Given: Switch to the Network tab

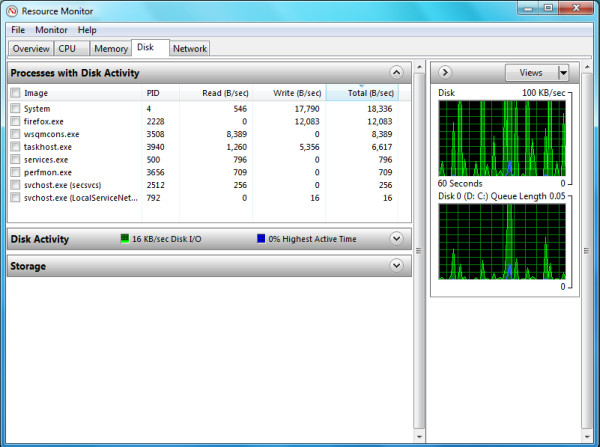Looking at the screenshot, I should pos(190,49).
